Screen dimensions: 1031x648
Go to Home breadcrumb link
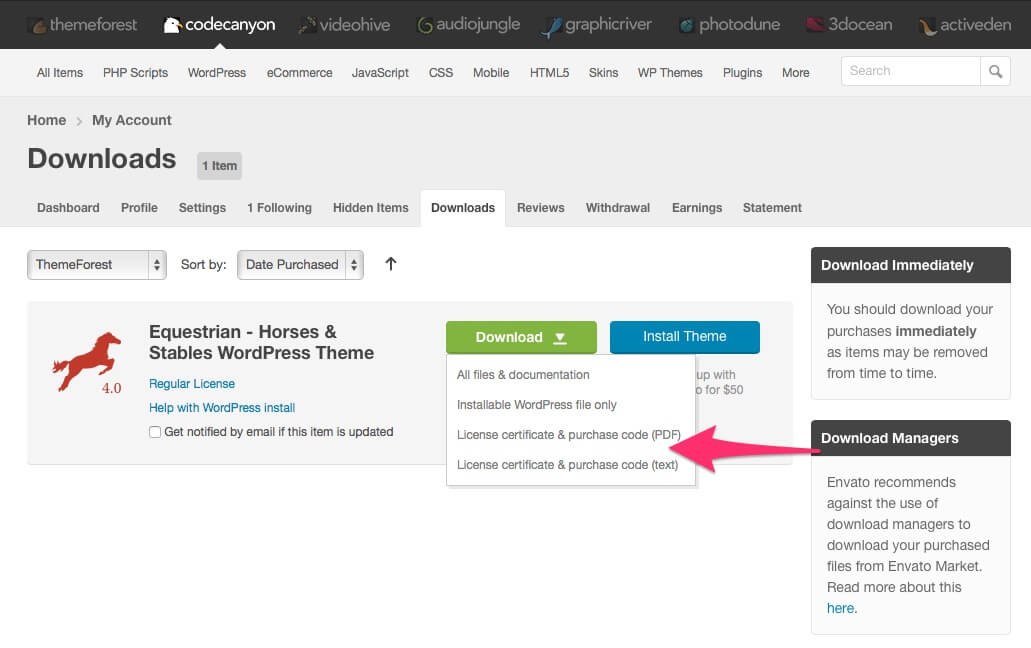pyautogui.click(x=47, y=120)
